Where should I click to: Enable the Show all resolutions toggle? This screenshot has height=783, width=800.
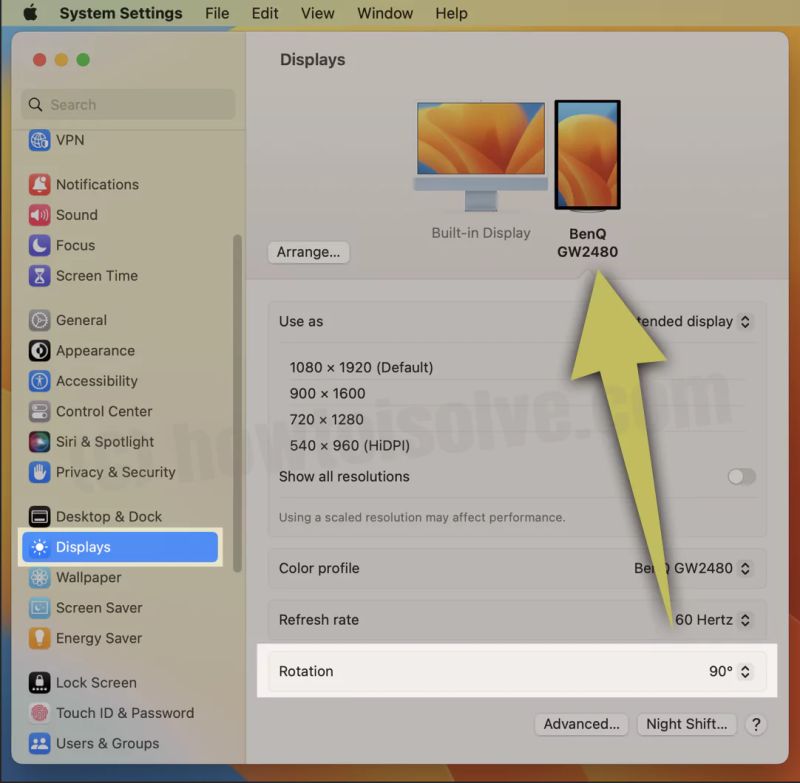741,477
